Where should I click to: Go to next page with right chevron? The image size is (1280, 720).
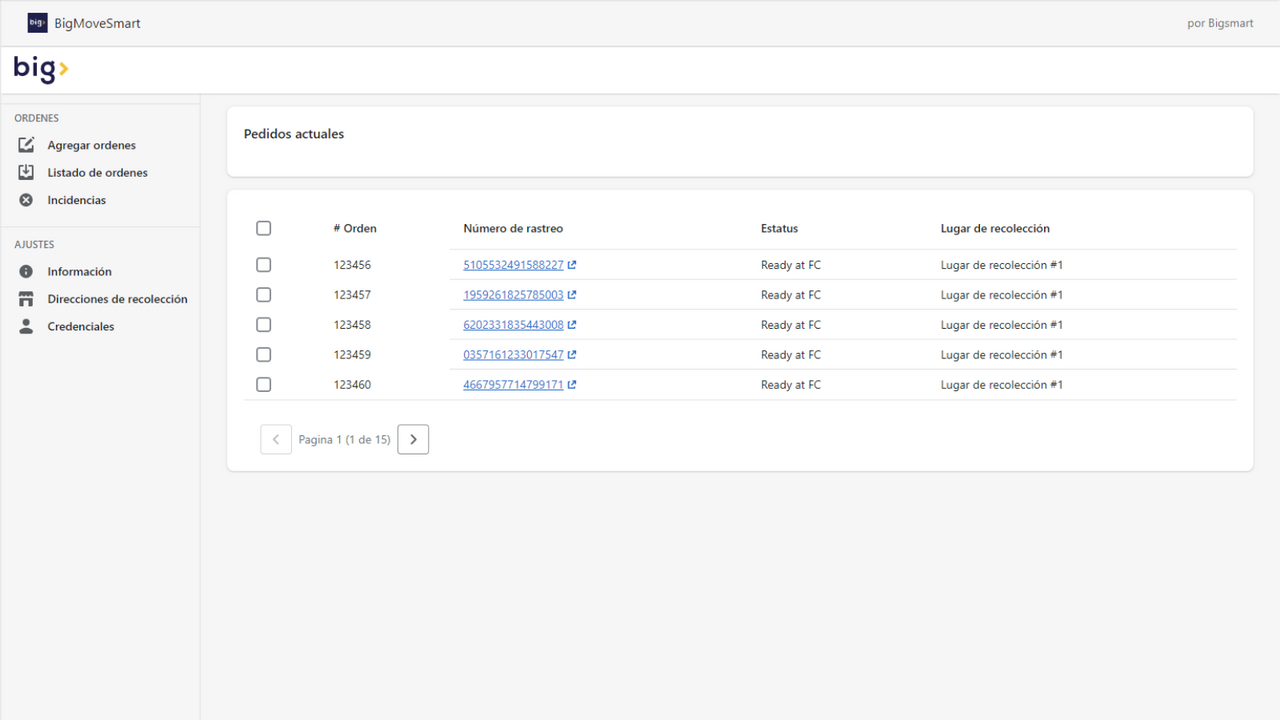click(413, 439)
